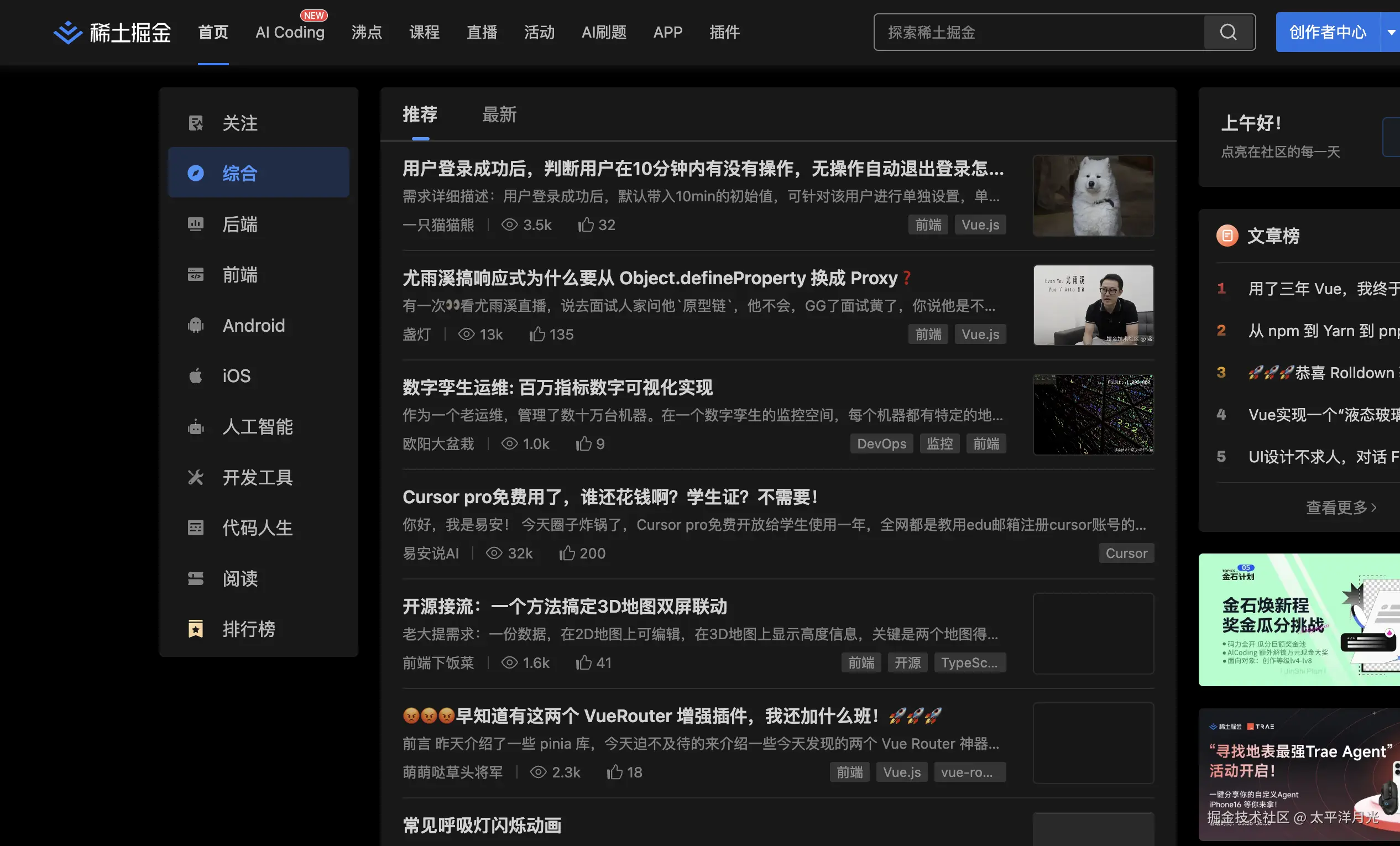Open the 创作者中心 dropdown arrow
The height and width of the screenshot is (846, 1400).
click(1391, 33)
